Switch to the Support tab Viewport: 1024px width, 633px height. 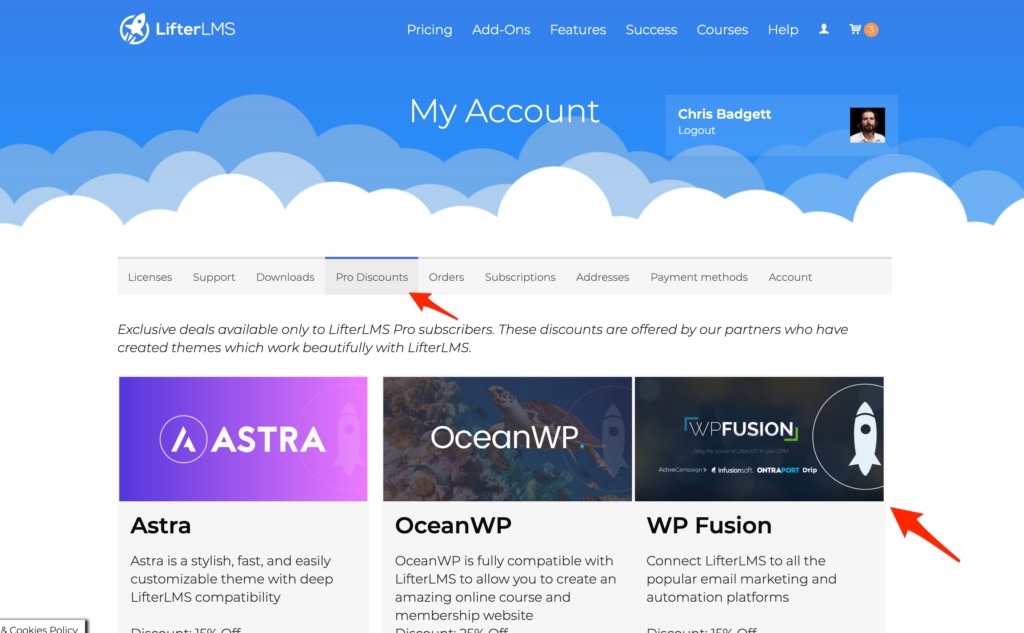[x=214, y=277]
